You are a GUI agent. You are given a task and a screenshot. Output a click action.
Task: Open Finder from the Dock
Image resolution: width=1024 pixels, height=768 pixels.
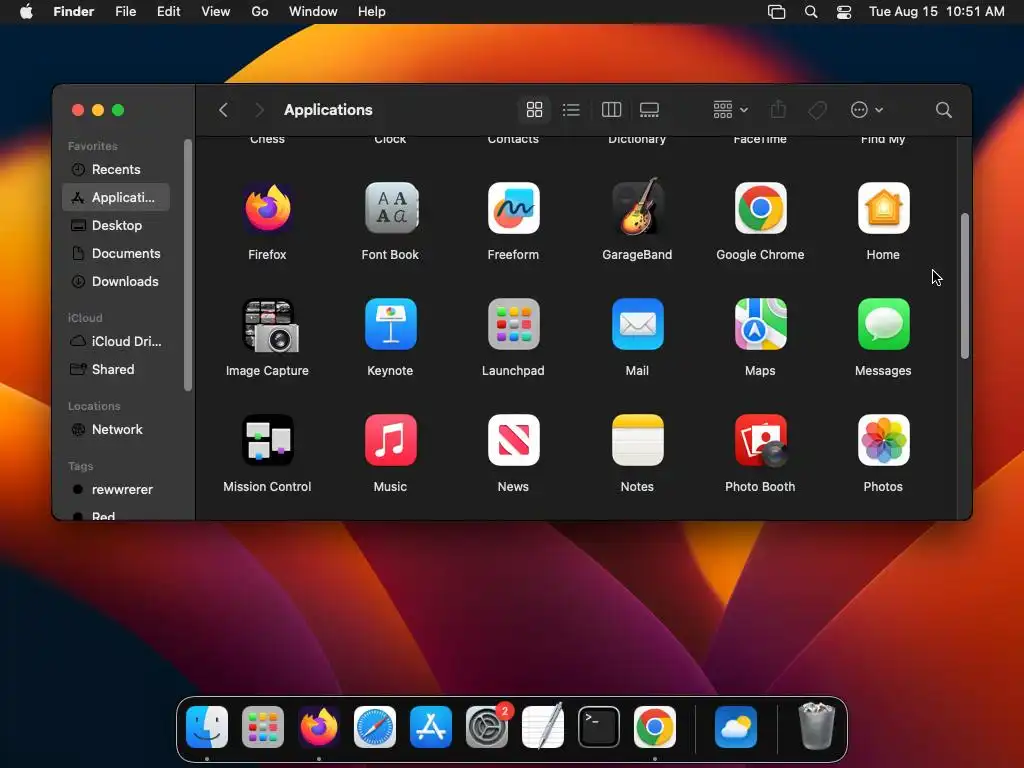[x=207, y=727]
